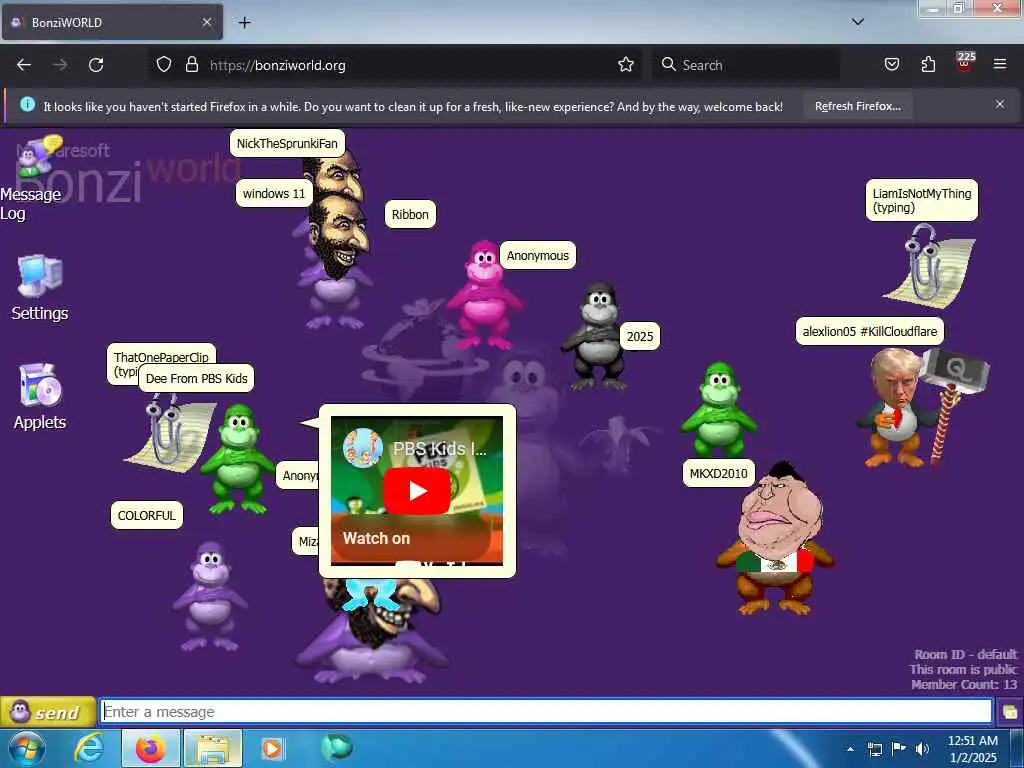Open the Firefox hamburger menu
The image size is (1024, 768).
tap(1000, 65)
